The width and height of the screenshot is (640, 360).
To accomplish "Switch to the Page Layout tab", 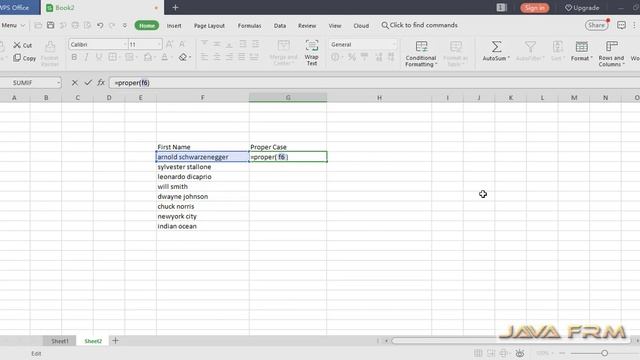I will [209, 26].
